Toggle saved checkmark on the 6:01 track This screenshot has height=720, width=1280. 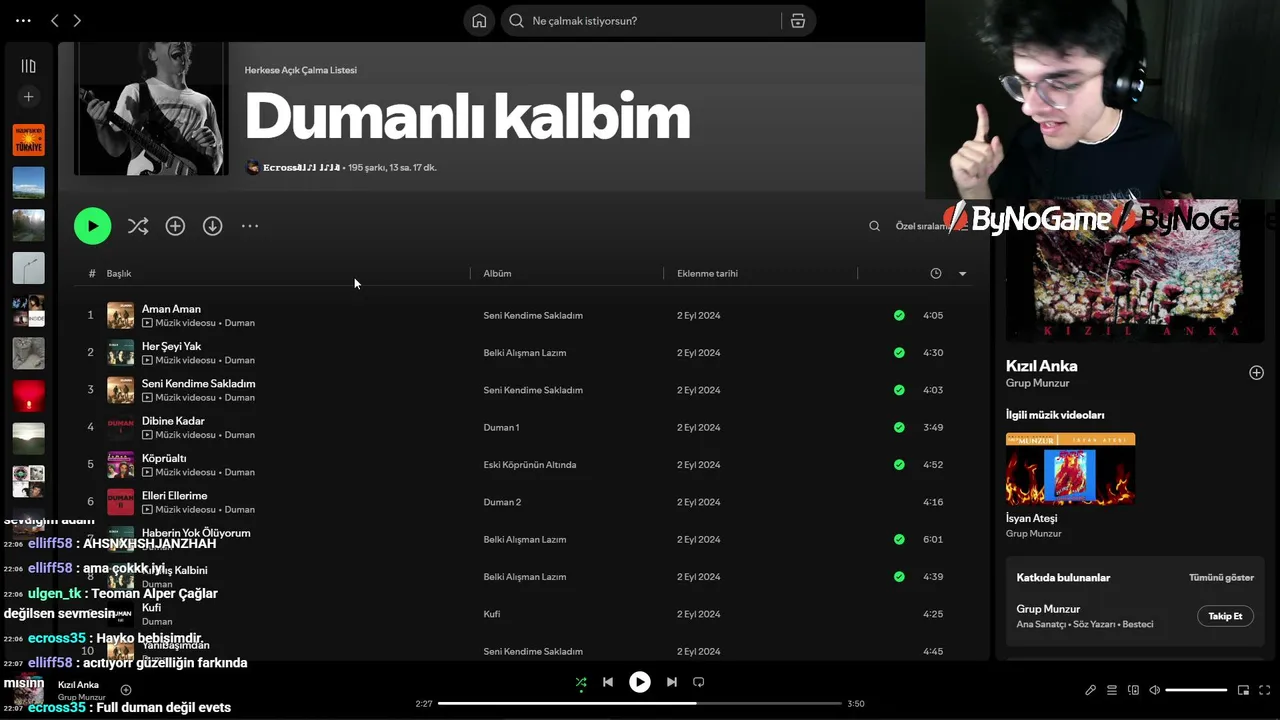click(x=899, y=539)
